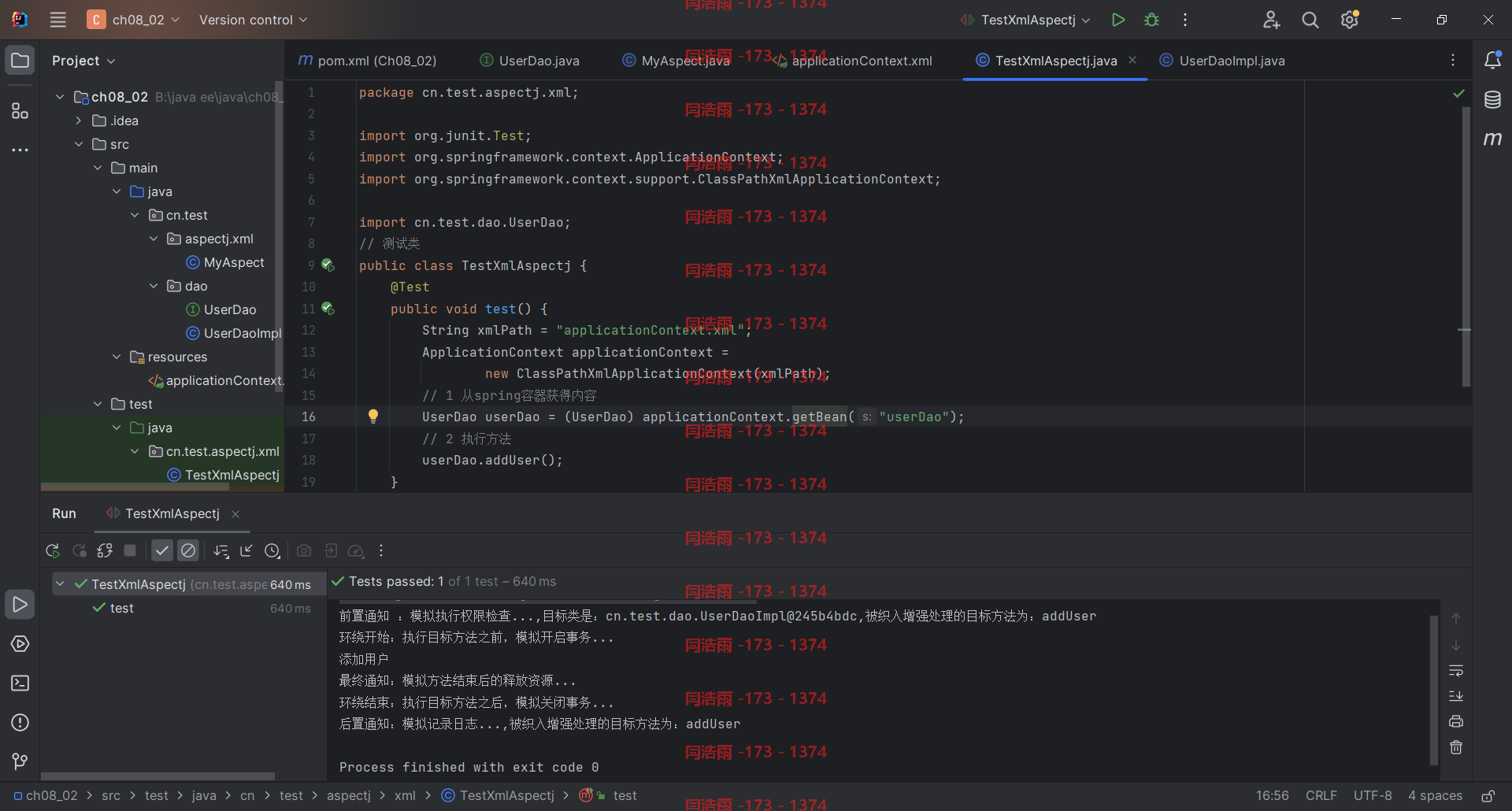Image resolution: width=1512 pixels, height=811 pixels.
Task: Open test history clock icon
Action: (272, 551)
